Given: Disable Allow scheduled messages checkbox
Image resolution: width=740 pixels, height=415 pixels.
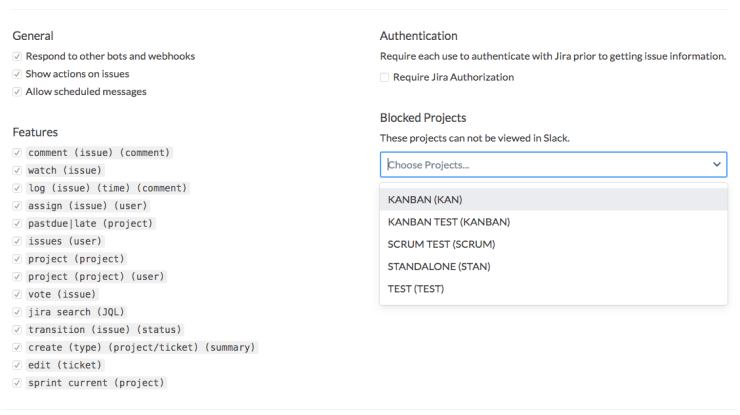Looking at the screenshot, I should pyautogui.click(x=17, y=92).
